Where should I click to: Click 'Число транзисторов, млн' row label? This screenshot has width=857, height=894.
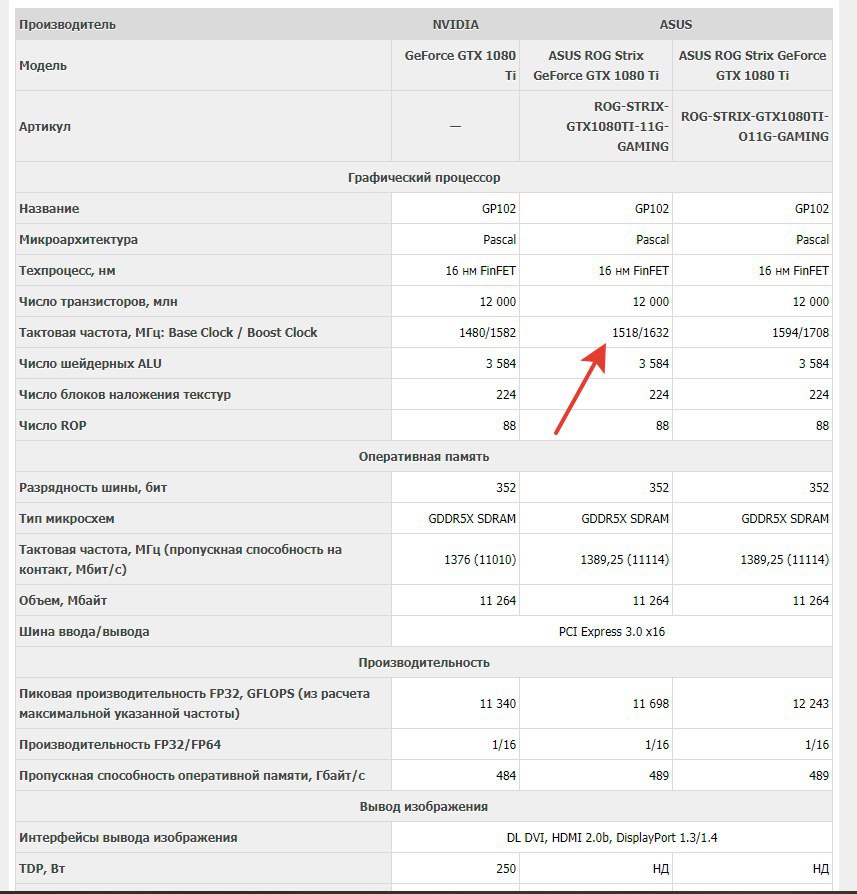[x=98, y=302]
